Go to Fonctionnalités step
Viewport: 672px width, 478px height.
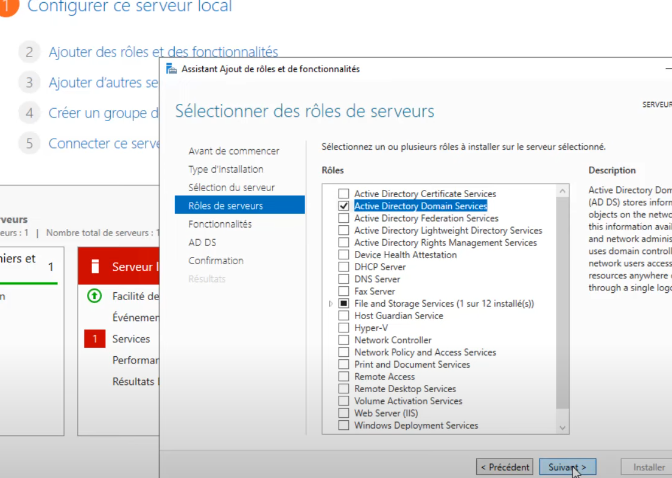click(220, 224)
